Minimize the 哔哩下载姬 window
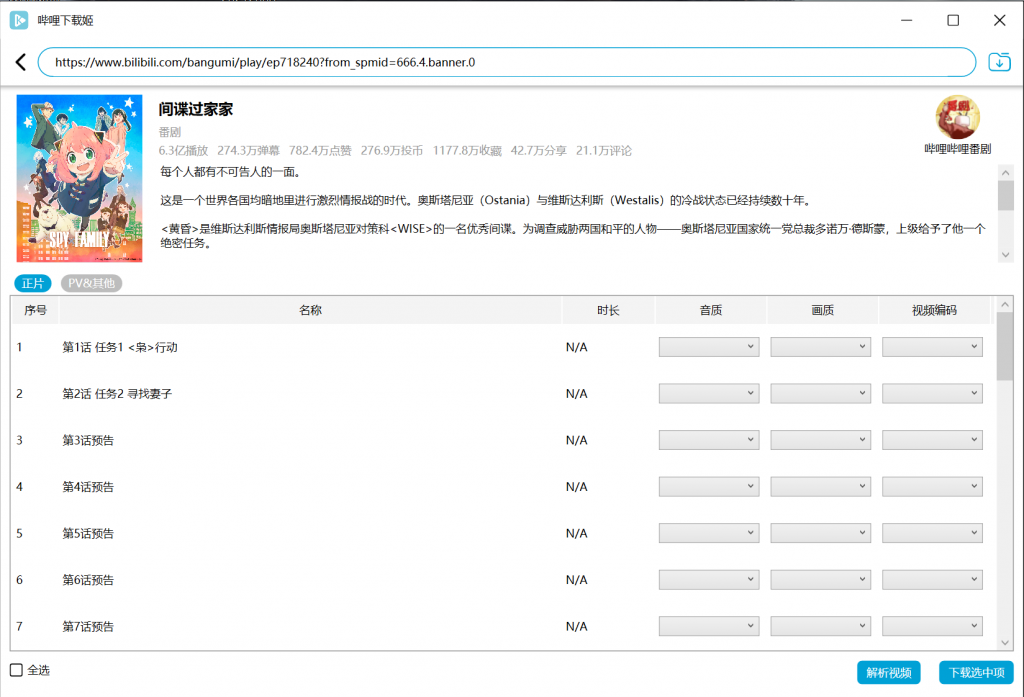 pyautogui.click(x=906, y=20)
